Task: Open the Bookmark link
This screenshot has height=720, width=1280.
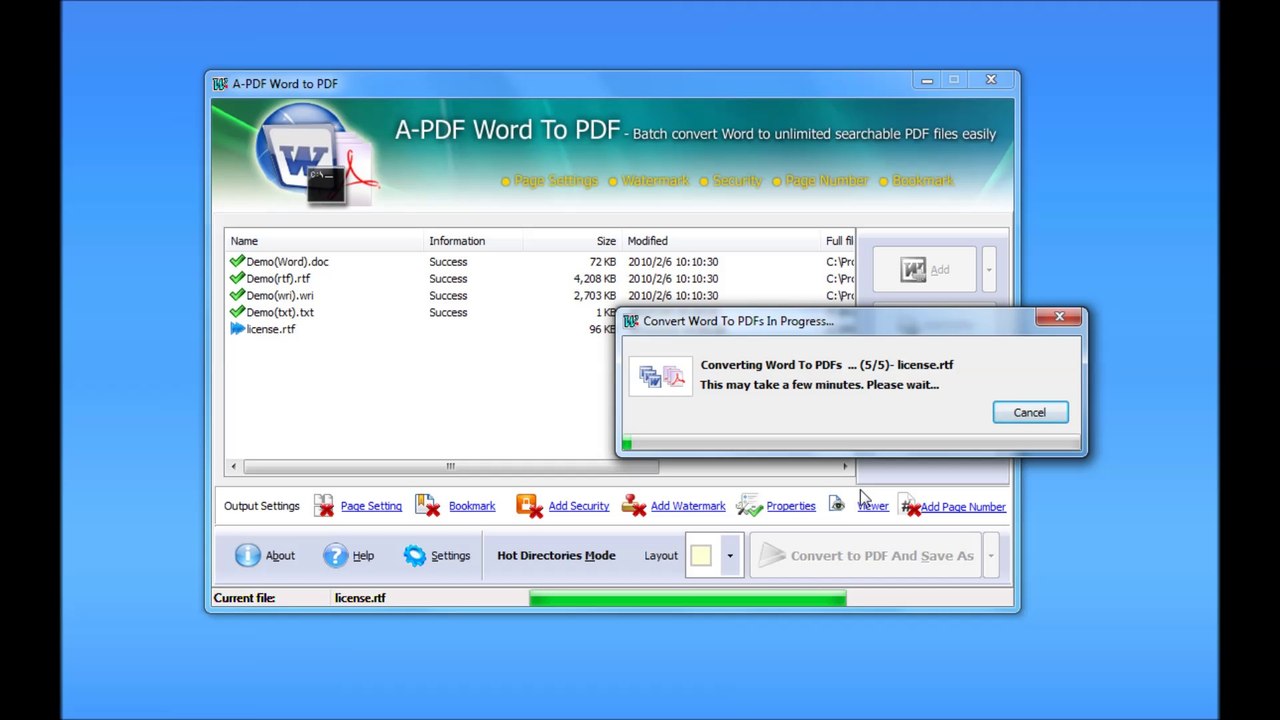Action: tap(472, 506)
